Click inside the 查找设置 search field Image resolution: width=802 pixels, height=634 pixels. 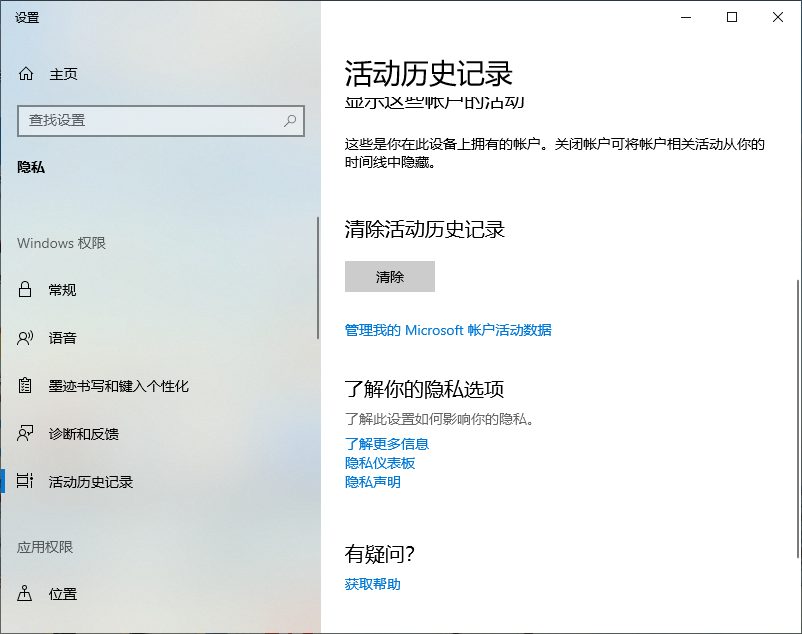[150, 121]
